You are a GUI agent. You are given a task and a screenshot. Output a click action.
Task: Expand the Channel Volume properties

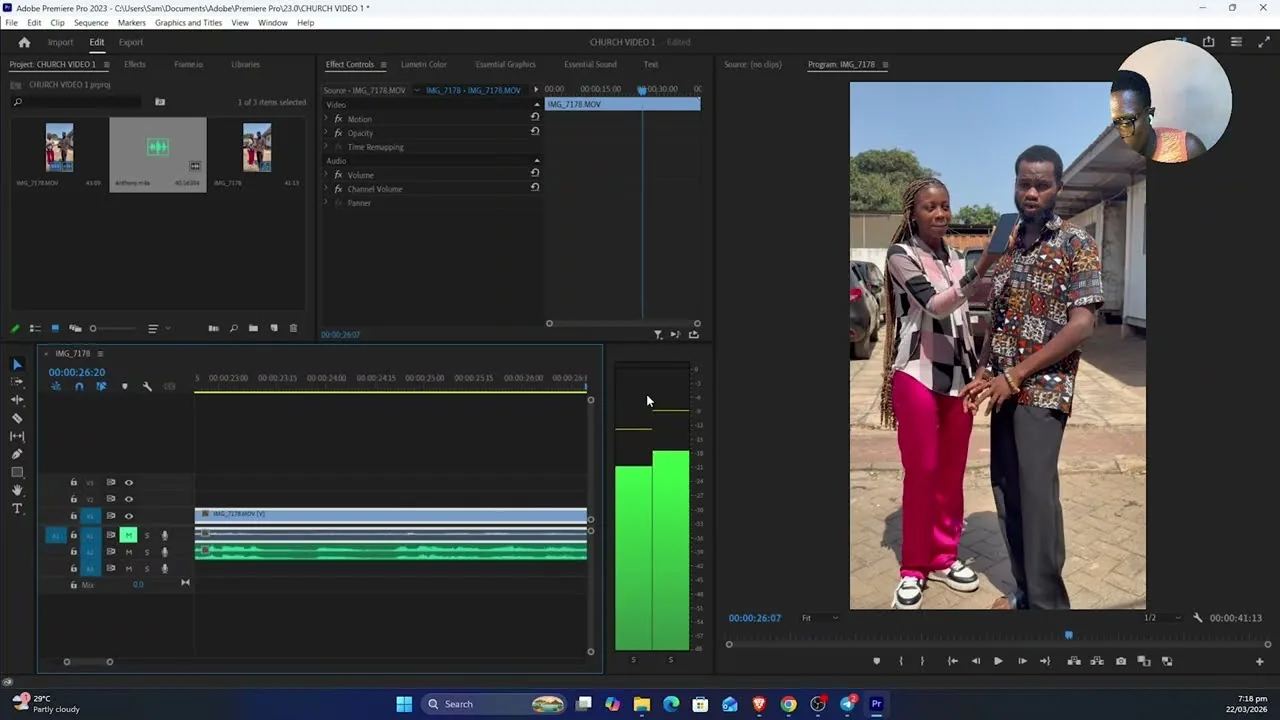tap(326, 189)
